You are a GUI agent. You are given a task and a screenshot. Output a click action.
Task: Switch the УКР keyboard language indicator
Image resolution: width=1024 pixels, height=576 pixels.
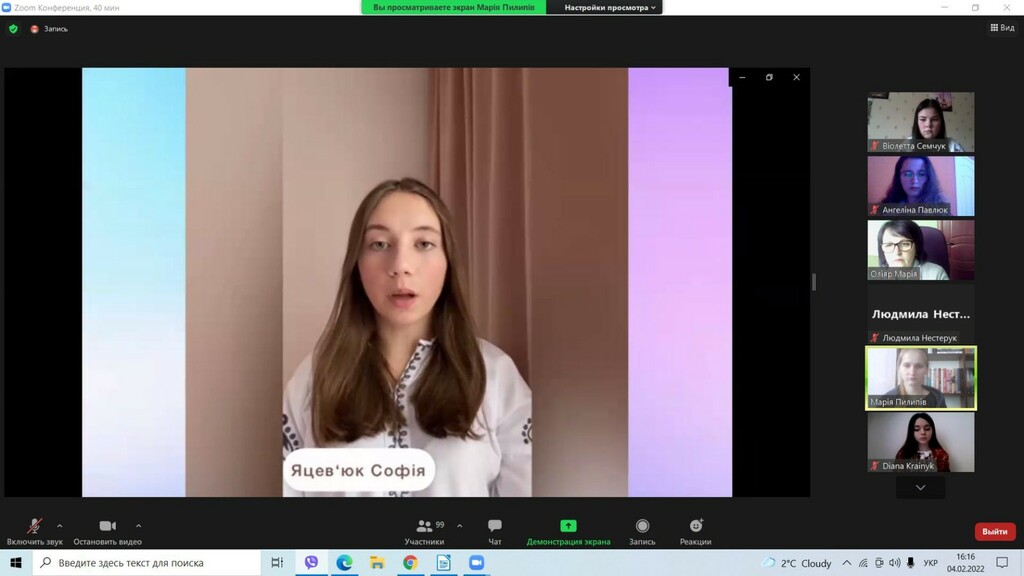coord(930,563)
